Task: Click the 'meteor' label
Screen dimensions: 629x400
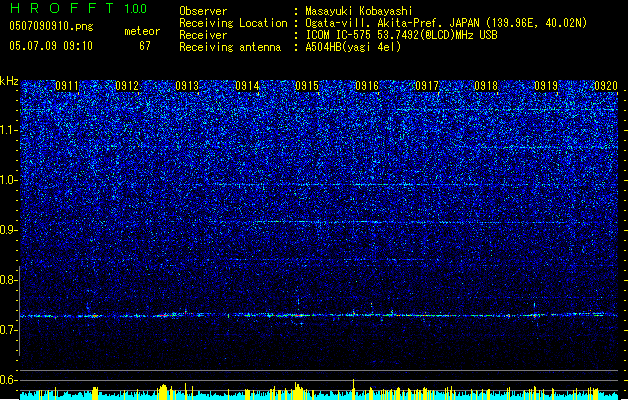Action: (x=142, y=31)
